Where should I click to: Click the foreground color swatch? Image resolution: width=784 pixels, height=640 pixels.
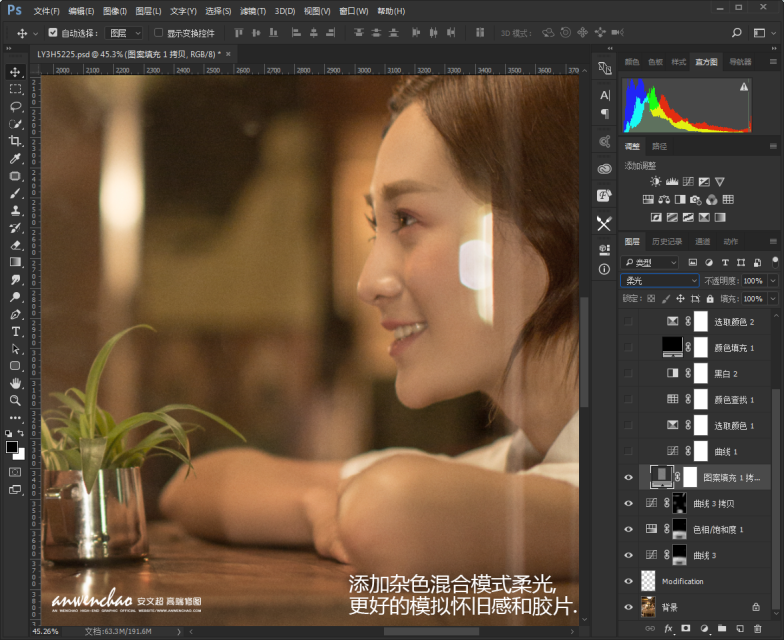(12, 446)
